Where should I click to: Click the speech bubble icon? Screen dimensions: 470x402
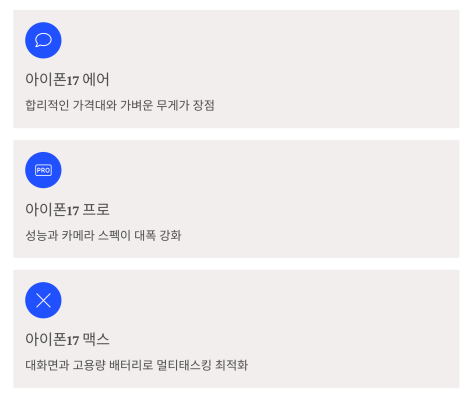click(x=43, y=40)
